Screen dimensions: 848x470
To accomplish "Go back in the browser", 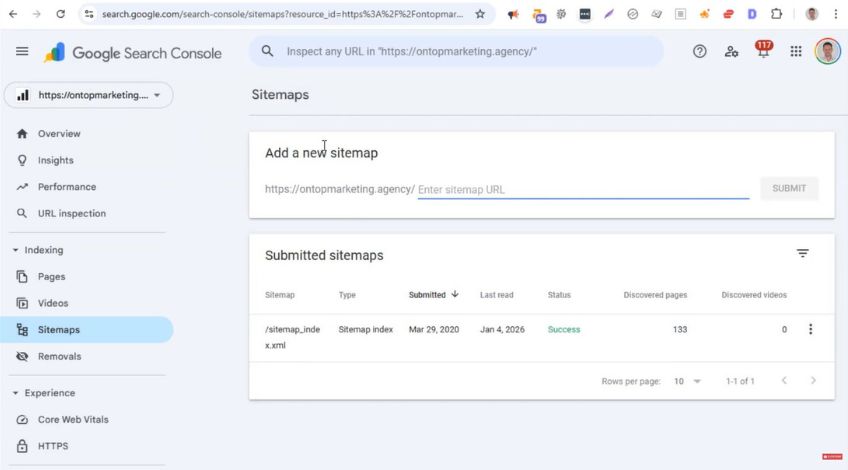I will point(13,14).
